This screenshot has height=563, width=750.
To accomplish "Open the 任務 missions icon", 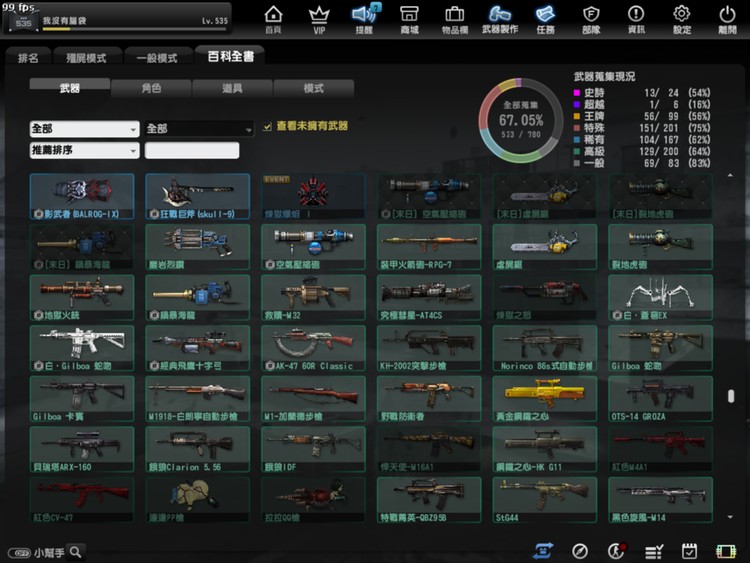I will coord(545,18).
